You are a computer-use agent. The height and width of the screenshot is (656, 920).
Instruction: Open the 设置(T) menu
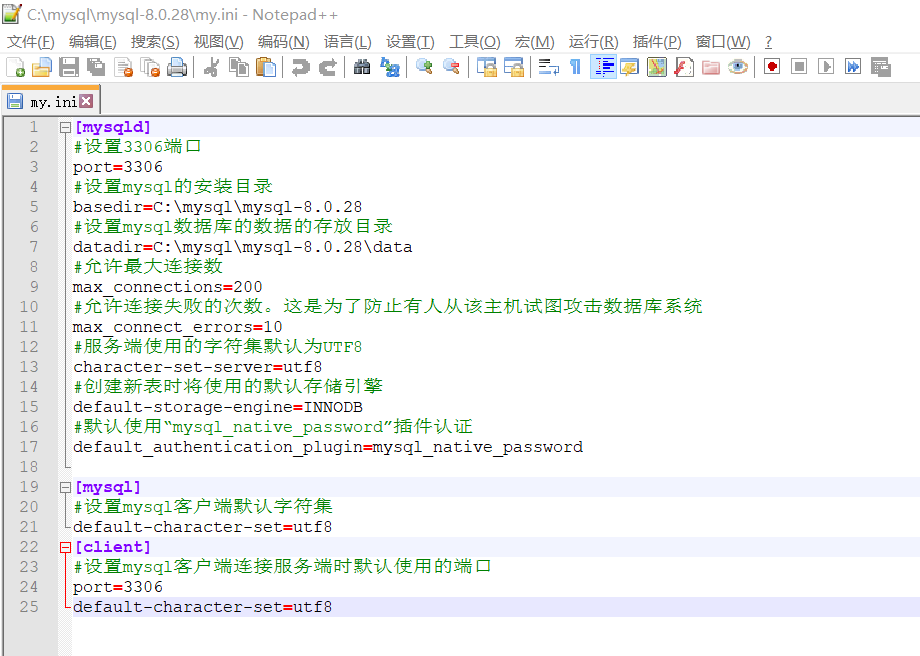click(410, 42)
